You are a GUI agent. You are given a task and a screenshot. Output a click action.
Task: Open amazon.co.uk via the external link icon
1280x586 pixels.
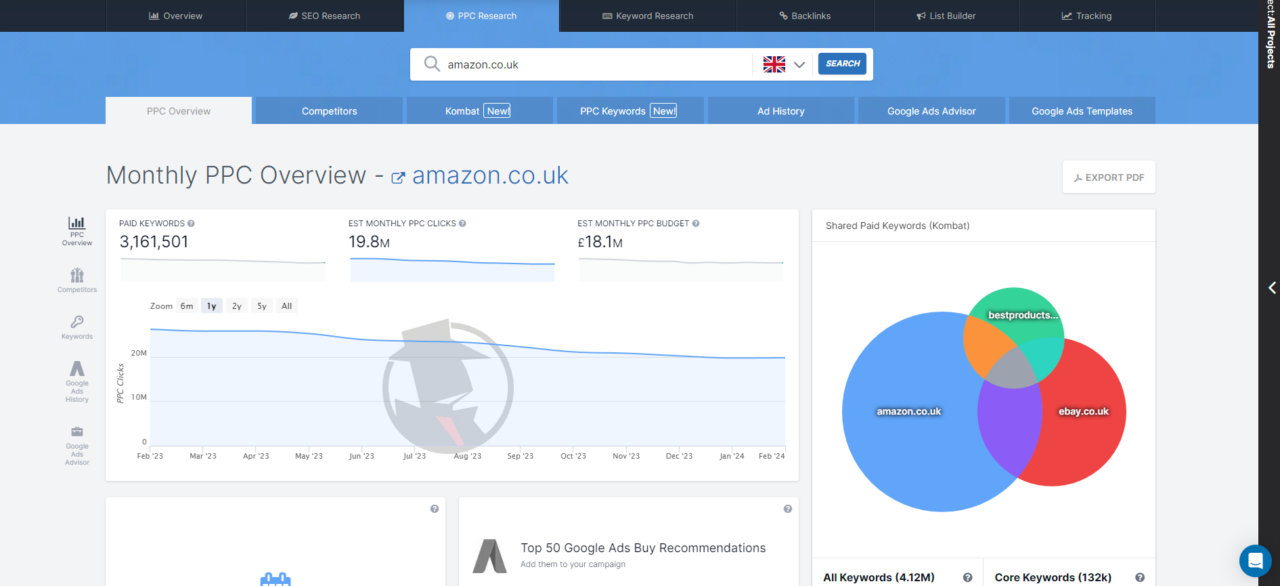point(398,175)
